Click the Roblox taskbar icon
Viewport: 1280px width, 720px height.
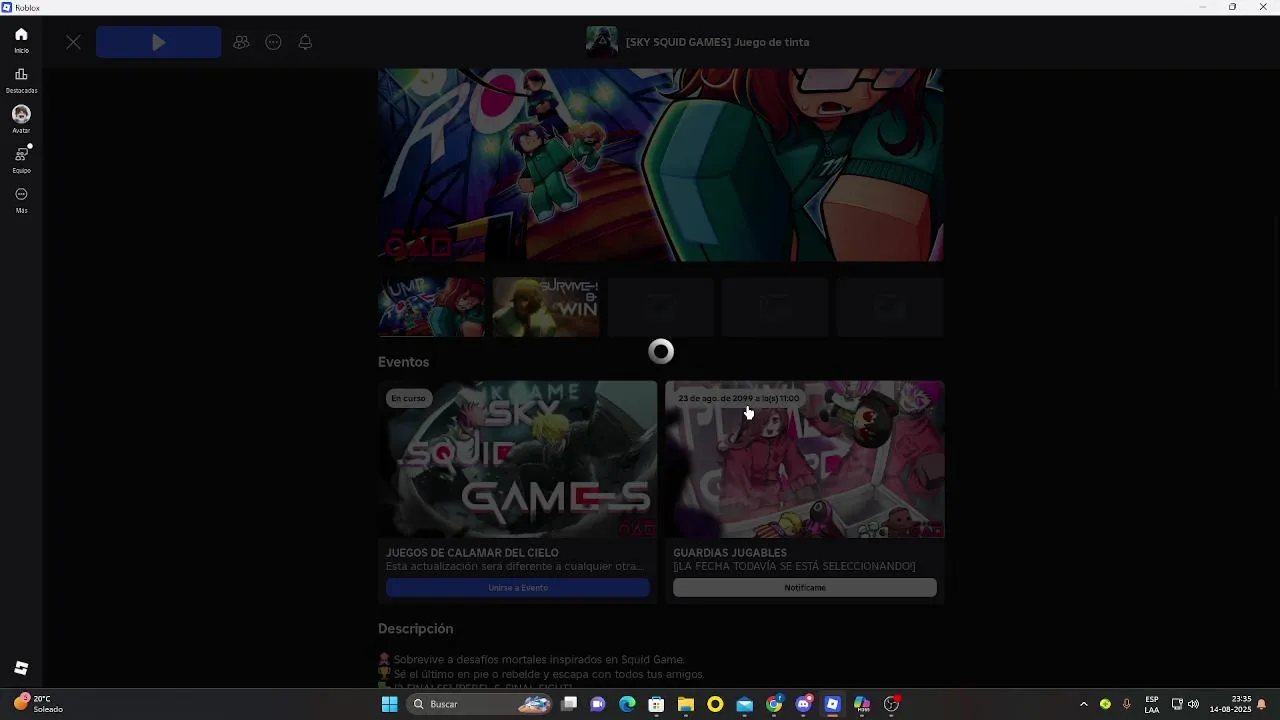pyautogui.click(x=832, y=704)
